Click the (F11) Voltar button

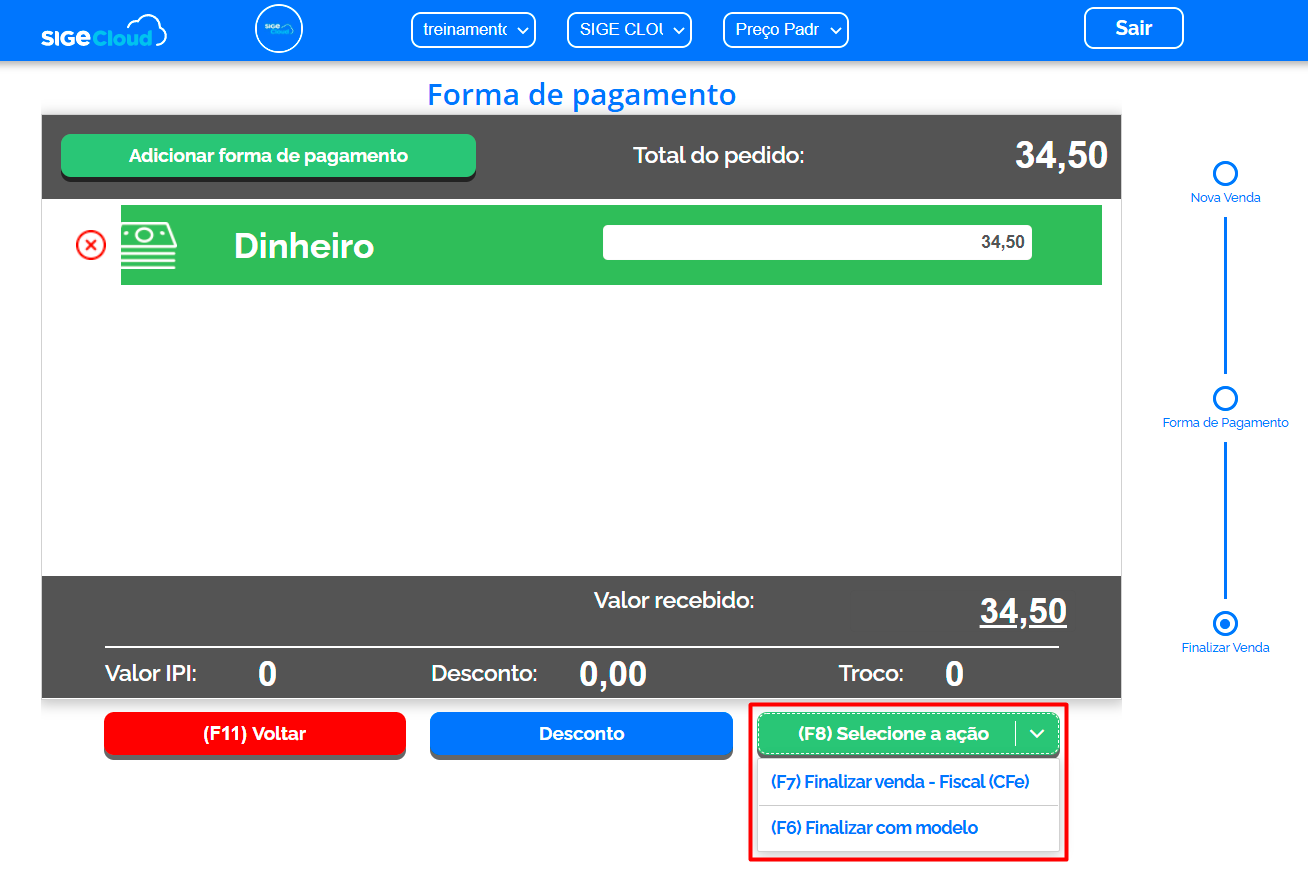tap(255, 734)
